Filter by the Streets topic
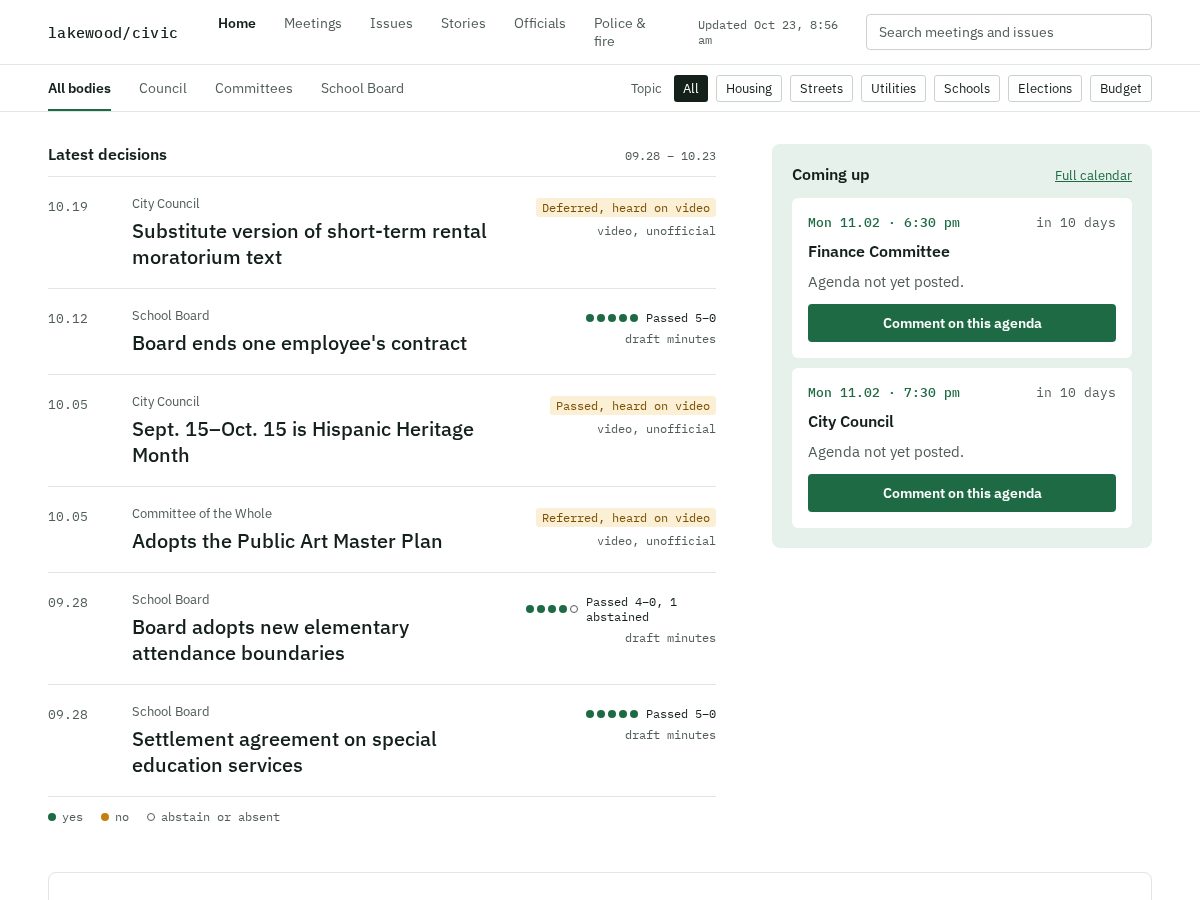This screenshot has height=900, width=1200. (x=822, y=88)
